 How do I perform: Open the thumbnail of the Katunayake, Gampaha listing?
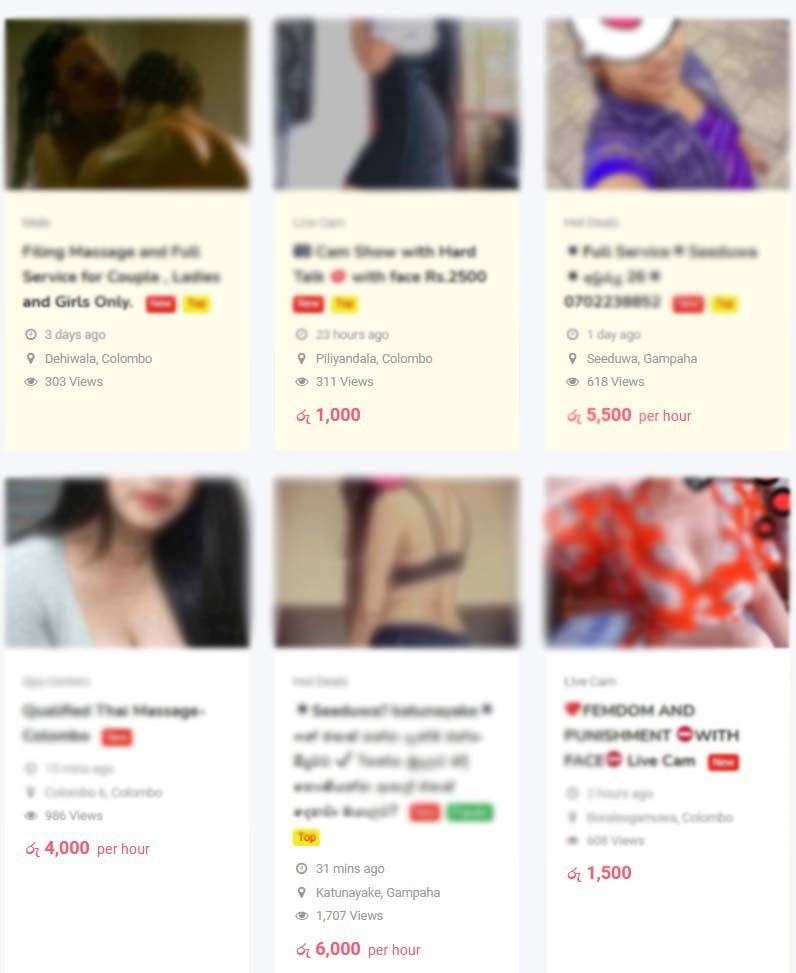pyautogui.click(x=397, y=562)
